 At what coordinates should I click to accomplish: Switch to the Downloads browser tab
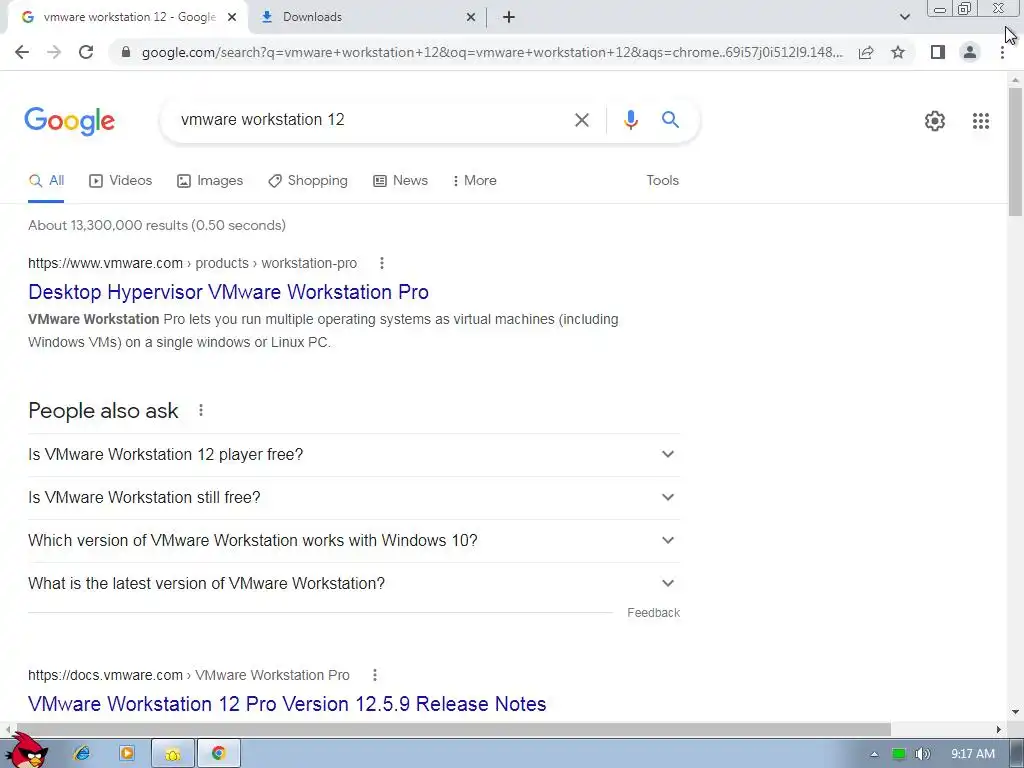pyautogui.click(x=367, y=17)
